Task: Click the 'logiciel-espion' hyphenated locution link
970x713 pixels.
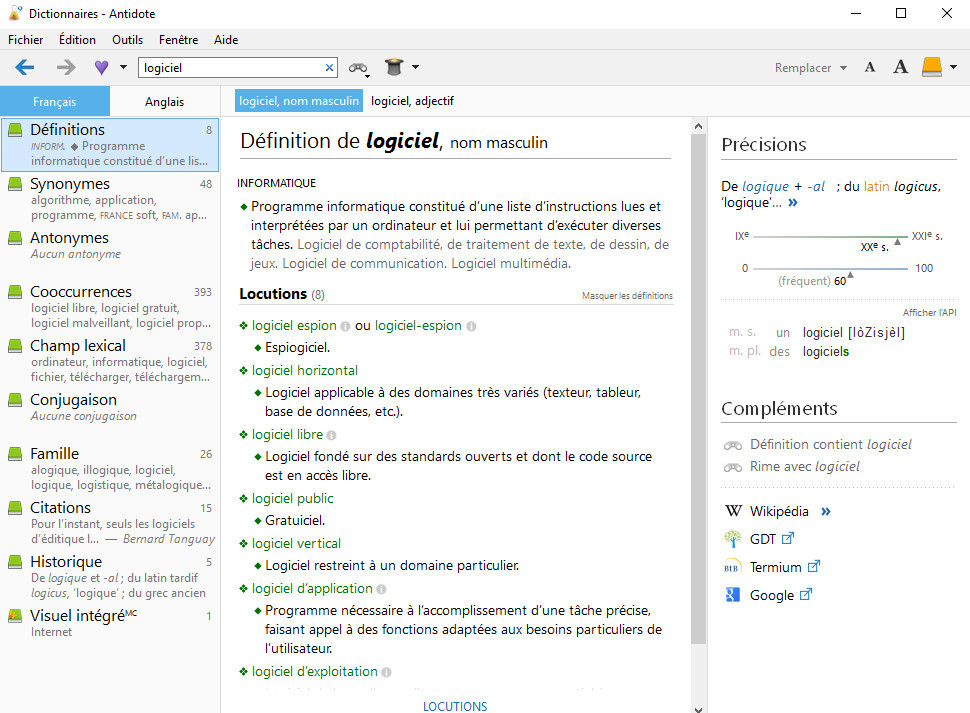Action: [x=418, y=325]
